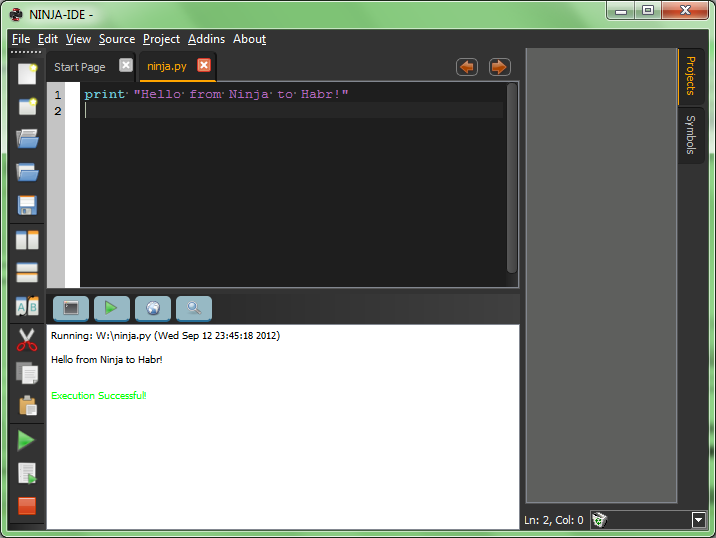Select the ninja.py editor tab
The width and height of the screenshot is (716, 538).
[167, 67]
